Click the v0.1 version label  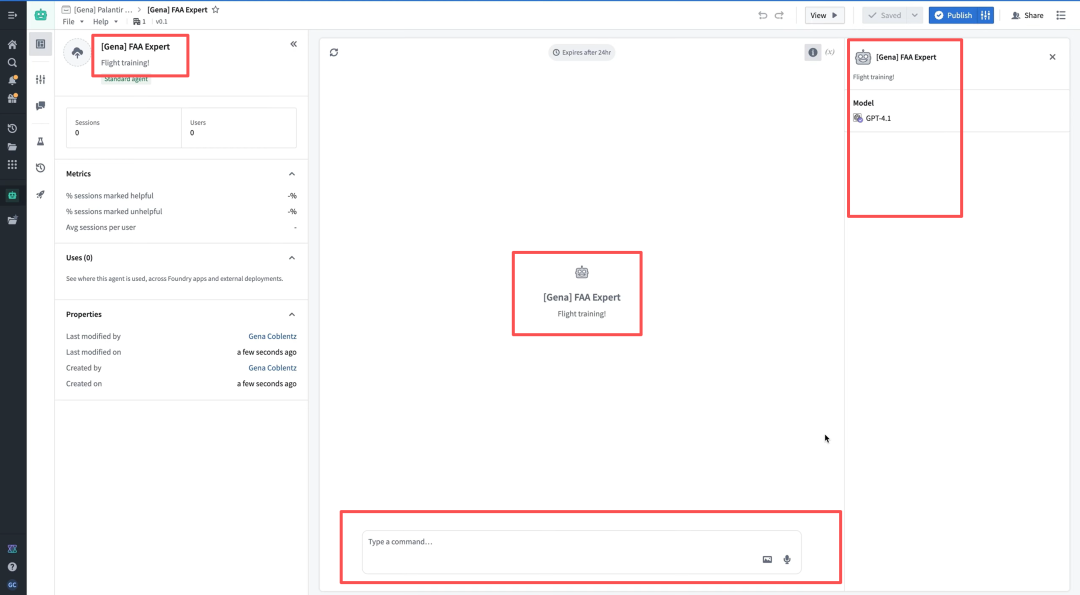click(x=162, y=21)
